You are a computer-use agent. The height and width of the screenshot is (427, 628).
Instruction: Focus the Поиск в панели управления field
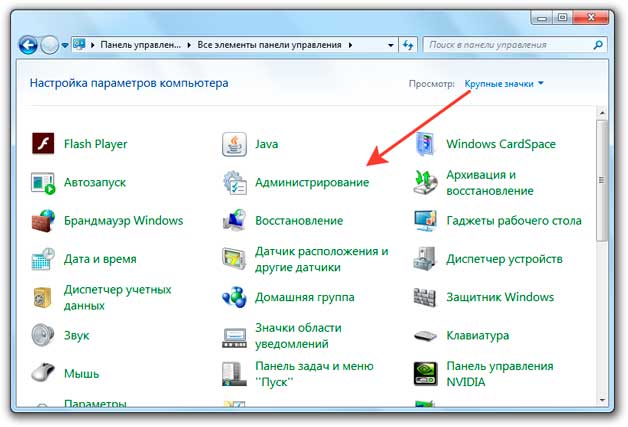[x=515, y=45]
